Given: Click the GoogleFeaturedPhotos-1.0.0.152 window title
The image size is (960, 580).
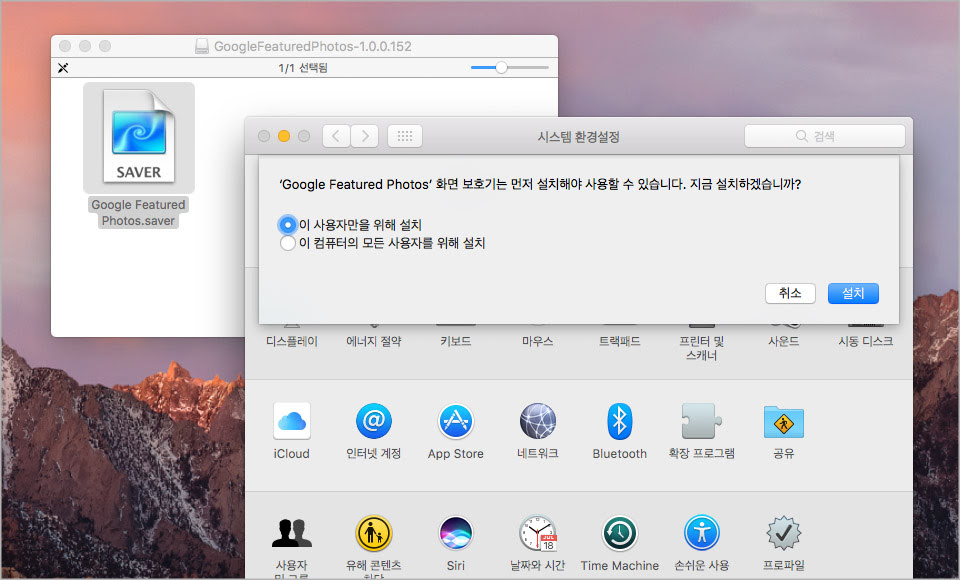Looking at the screenshot, I should [312, 46].
